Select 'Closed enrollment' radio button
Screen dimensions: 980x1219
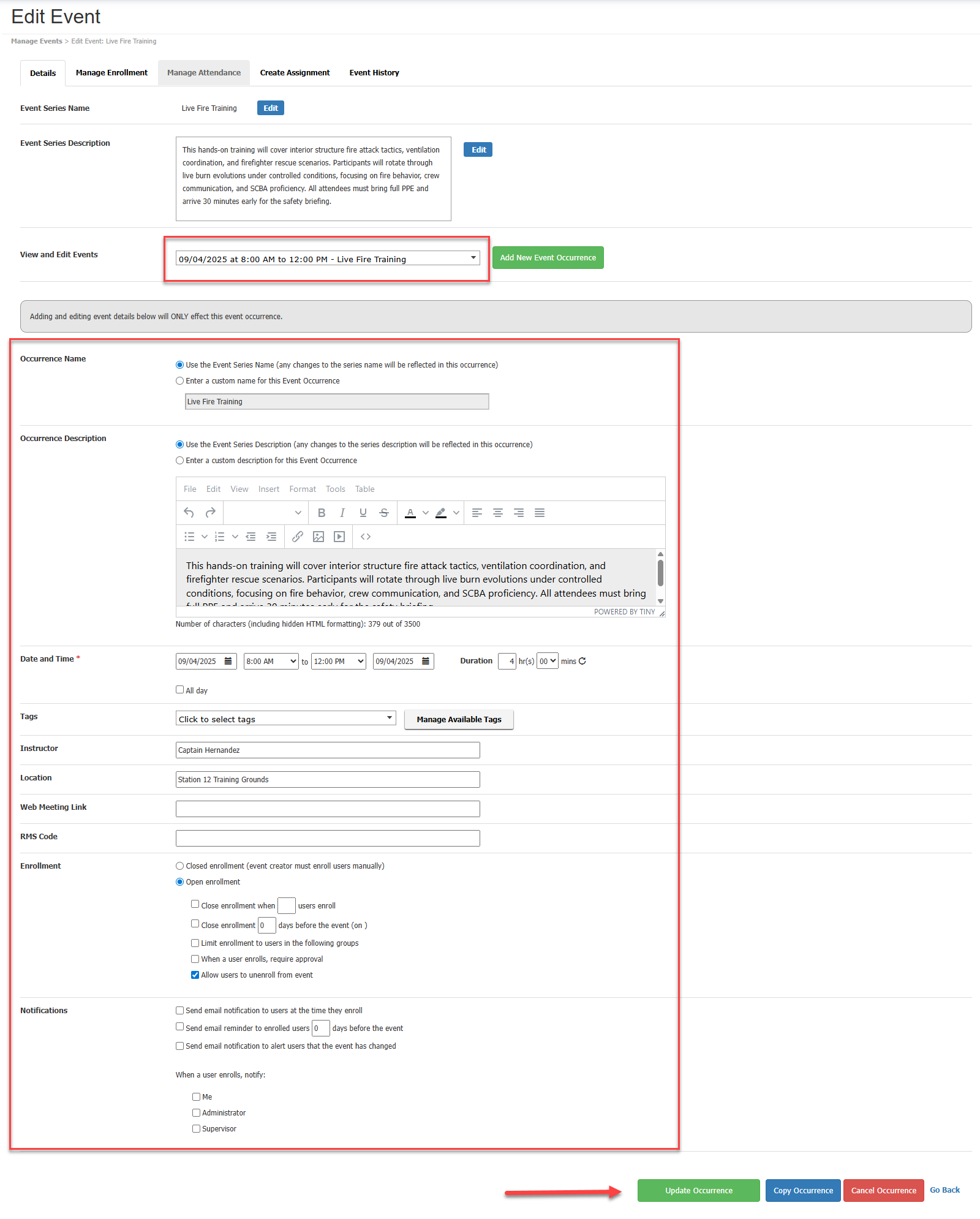point(179,866)
